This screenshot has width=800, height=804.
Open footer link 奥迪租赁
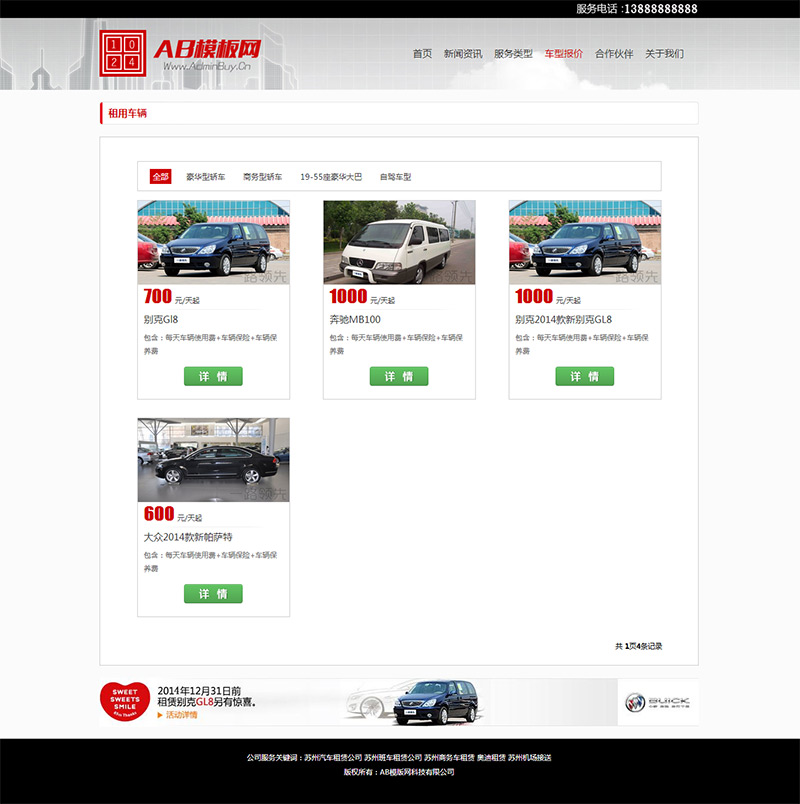[x=491, y=757]
